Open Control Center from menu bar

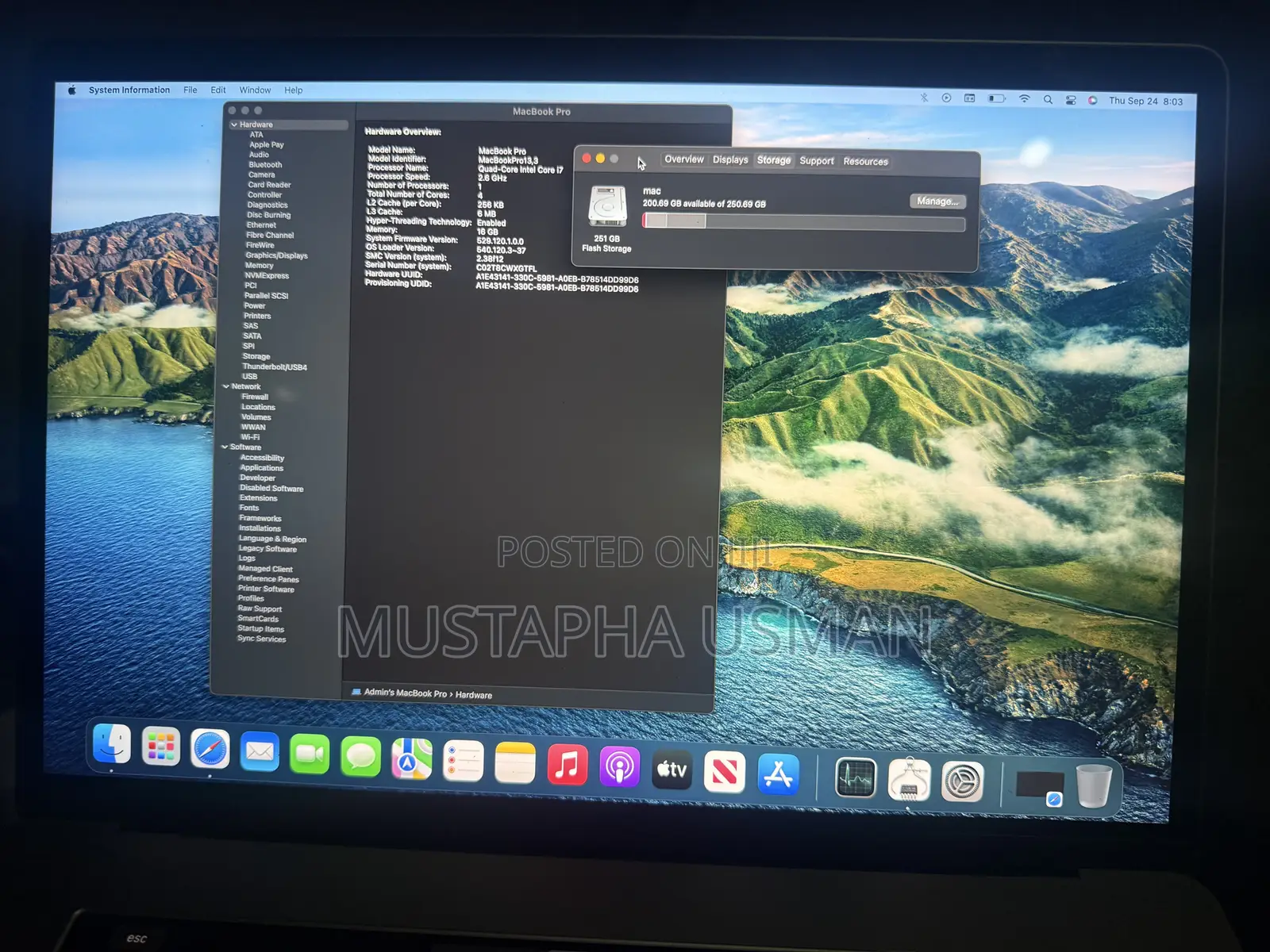[x=1071, y=100]
